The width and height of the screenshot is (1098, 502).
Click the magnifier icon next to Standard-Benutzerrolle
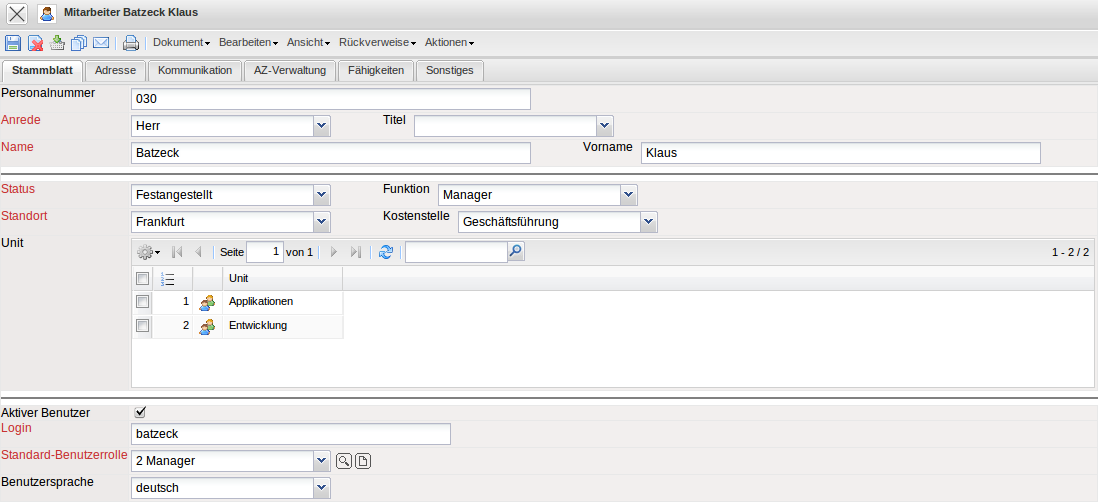[343, 461]
